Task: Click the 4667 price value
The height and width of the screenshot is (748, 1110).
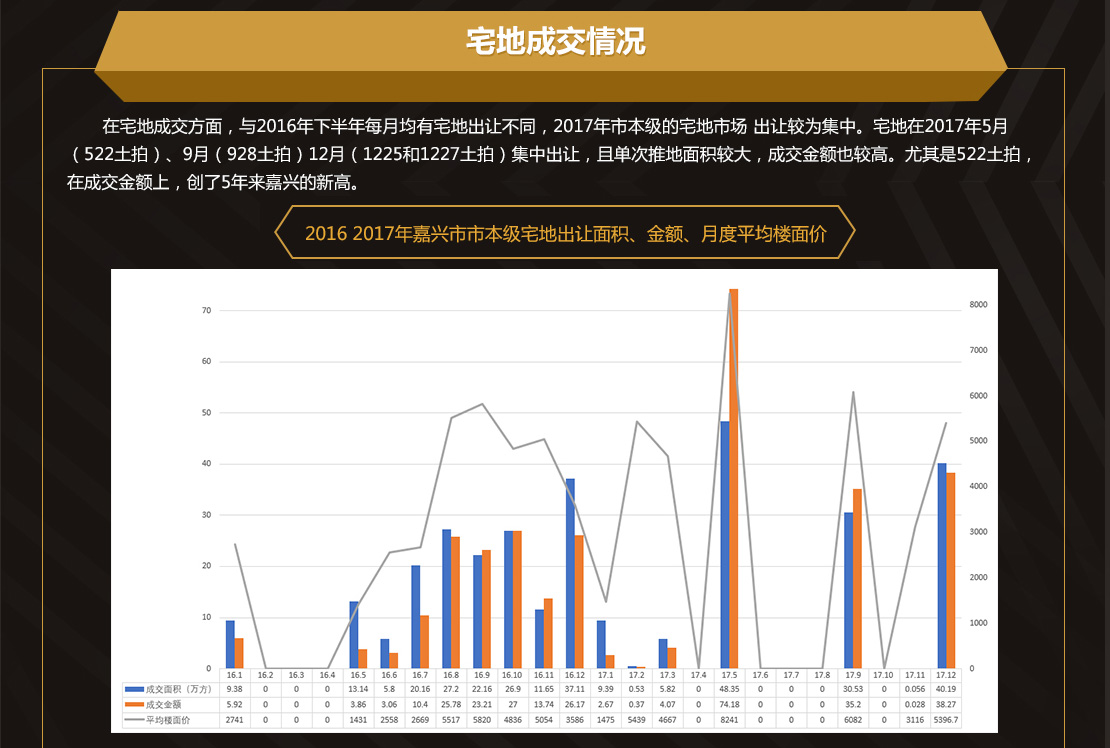Action: coord(668,720)
